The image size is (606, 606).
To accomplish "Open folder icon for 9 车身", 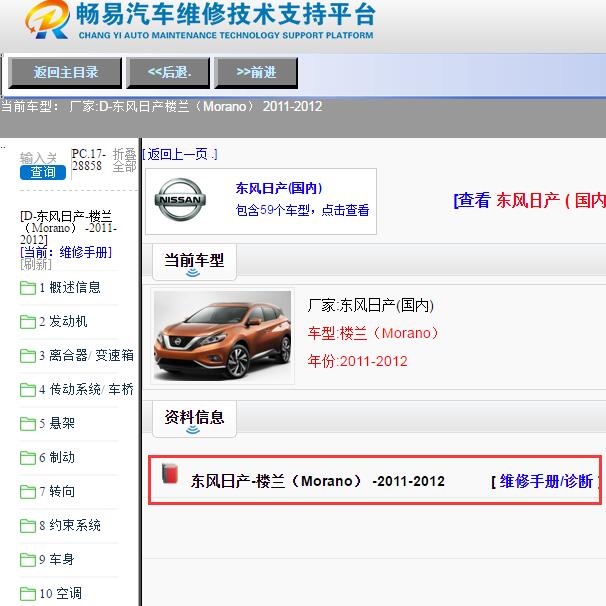I will tap(27, 560).
